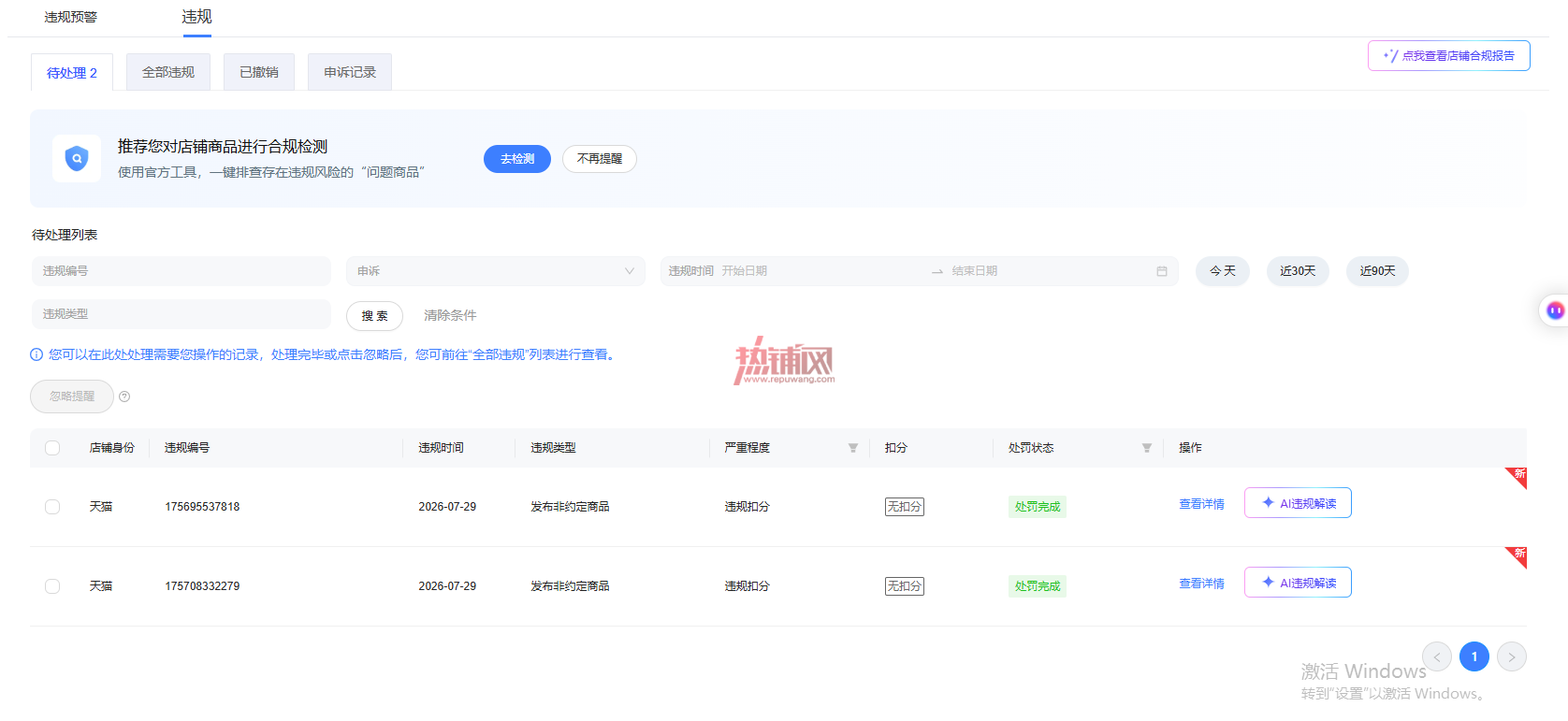Go to the previous page arrow
The width and height of the screenshot is (1568, 721).
pyautogui.click(x=1437, y=656)
